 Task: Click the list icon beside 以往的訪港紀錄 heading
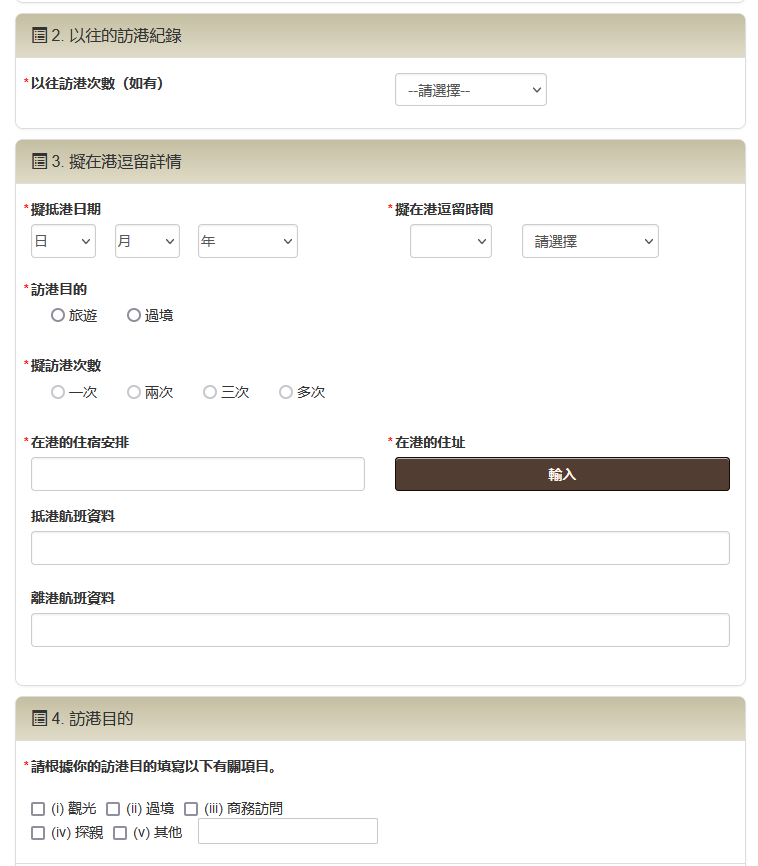(x=39, y=36)
